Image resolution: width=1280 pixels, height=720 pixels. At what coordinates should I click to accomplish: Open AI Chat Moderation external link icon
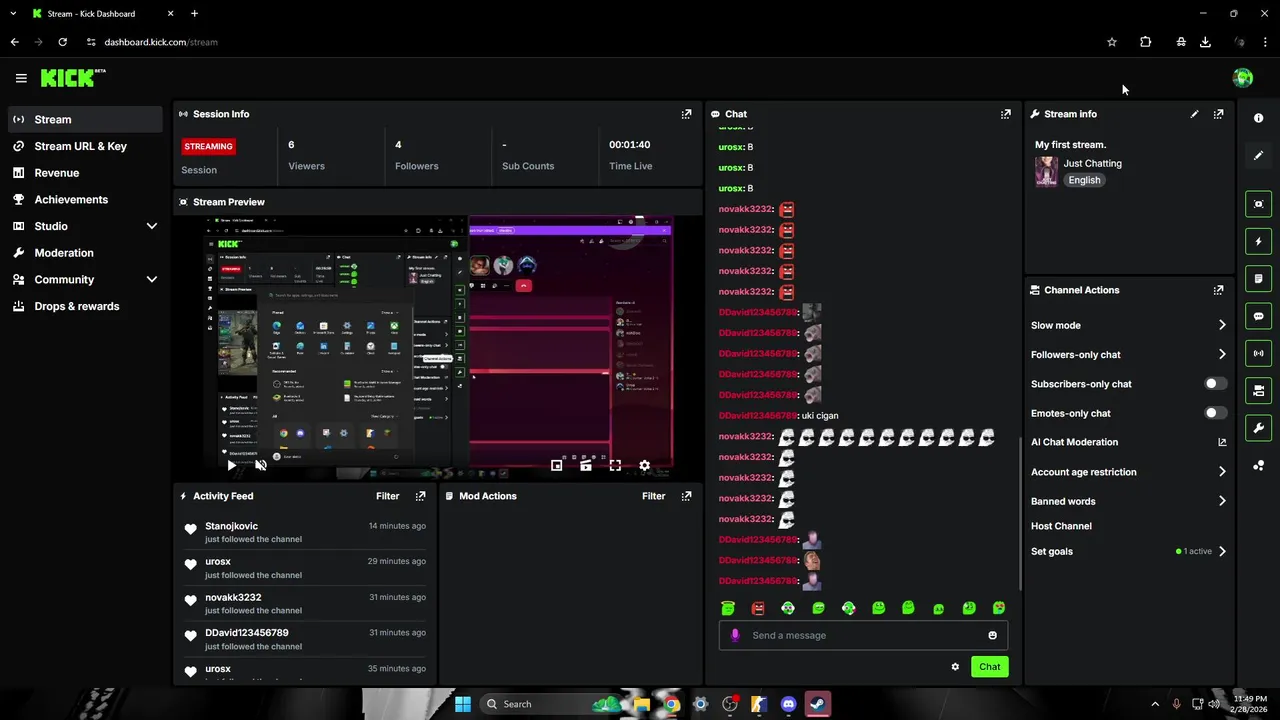[x=1222, y=442]
